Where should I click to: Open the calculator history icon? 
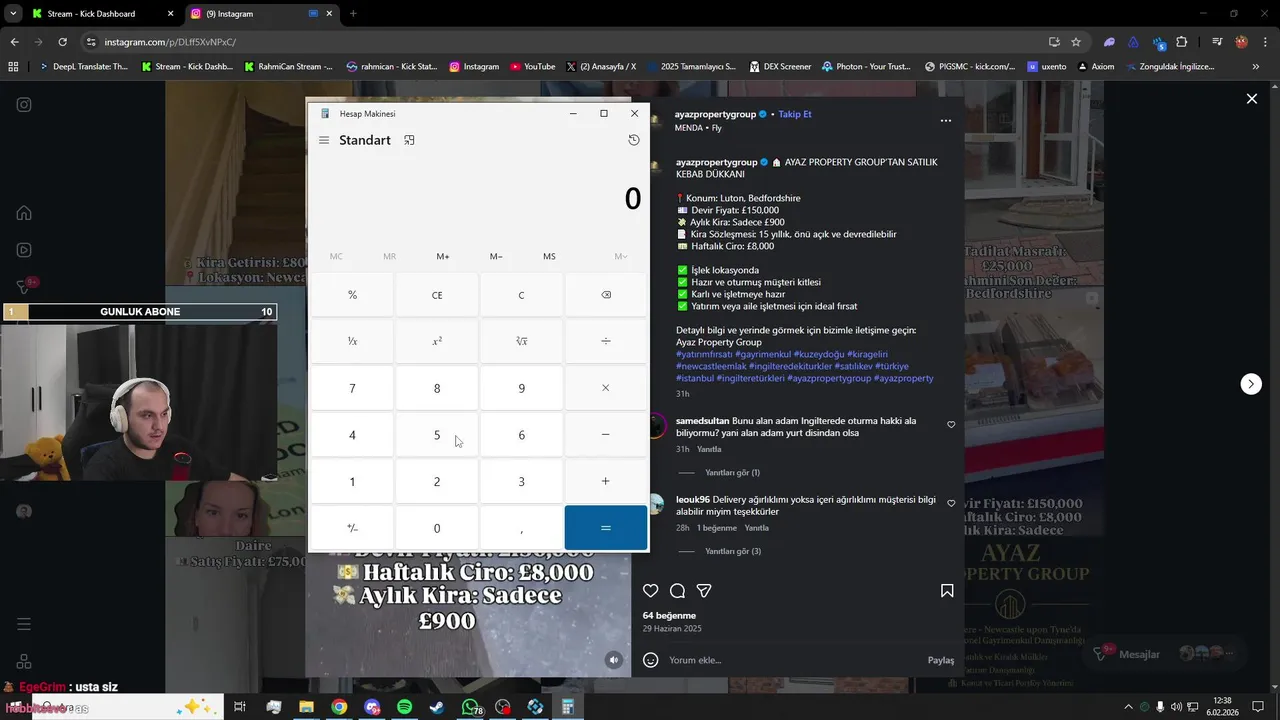click(x=634, y=140)
